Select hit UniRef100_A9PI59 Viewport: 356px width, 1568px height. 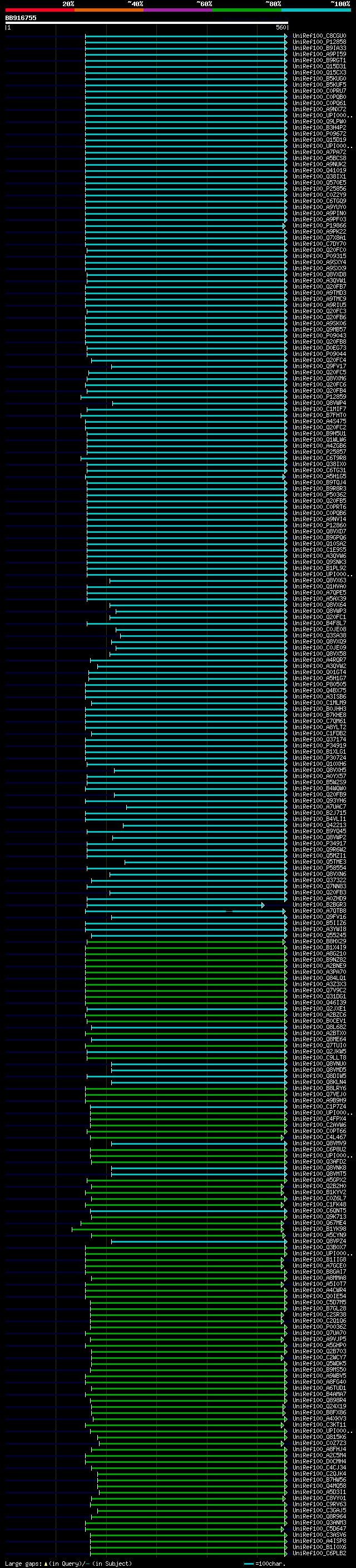pos(319,54)
